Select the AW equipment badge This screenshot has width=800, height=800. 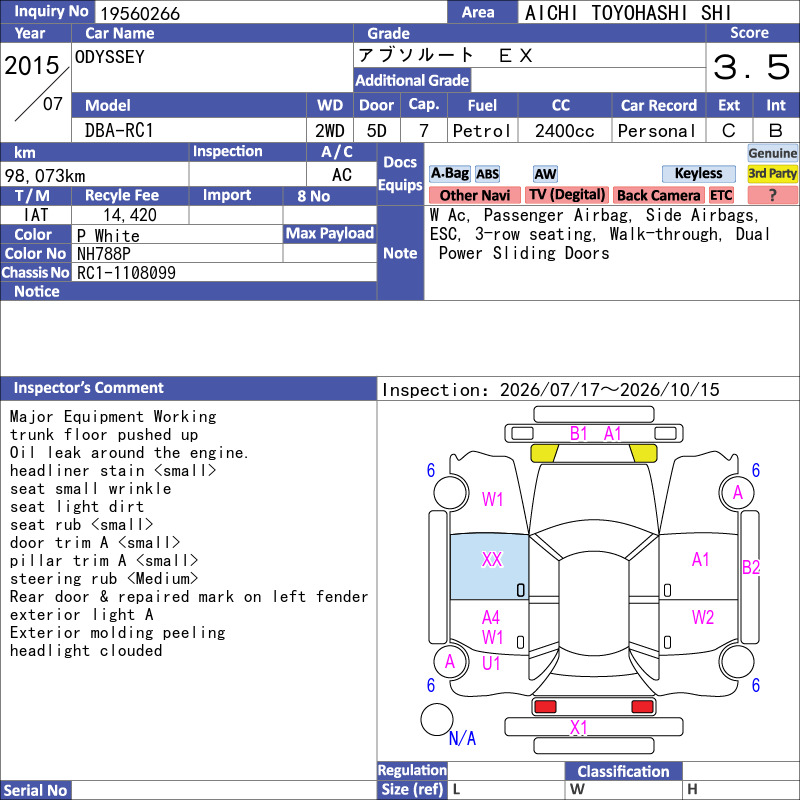(x=545, y=174)
